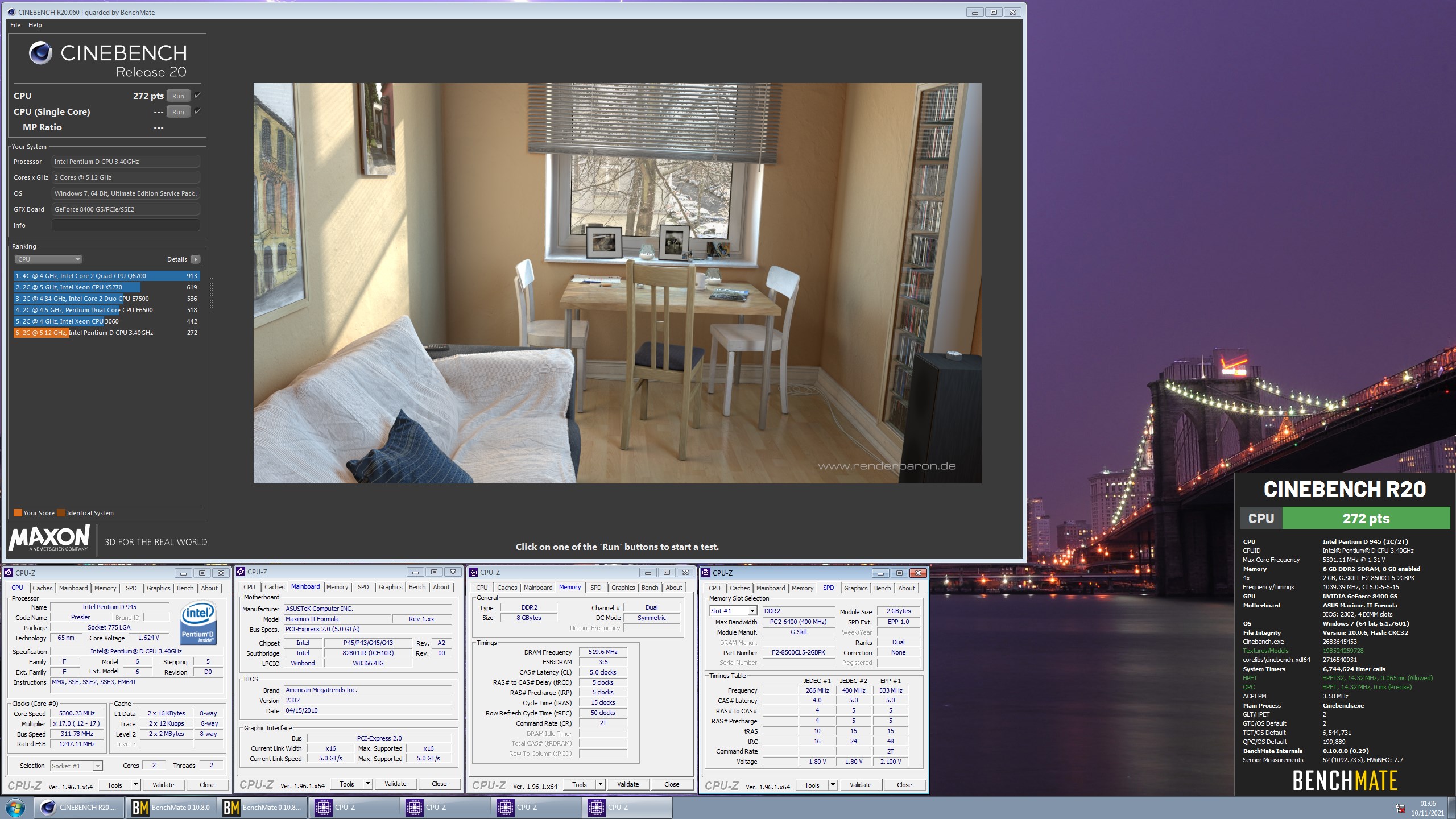Open Tools dropdown arrow in SPD window
Viewport: 1456px width, 819px height.
point(833,785)
